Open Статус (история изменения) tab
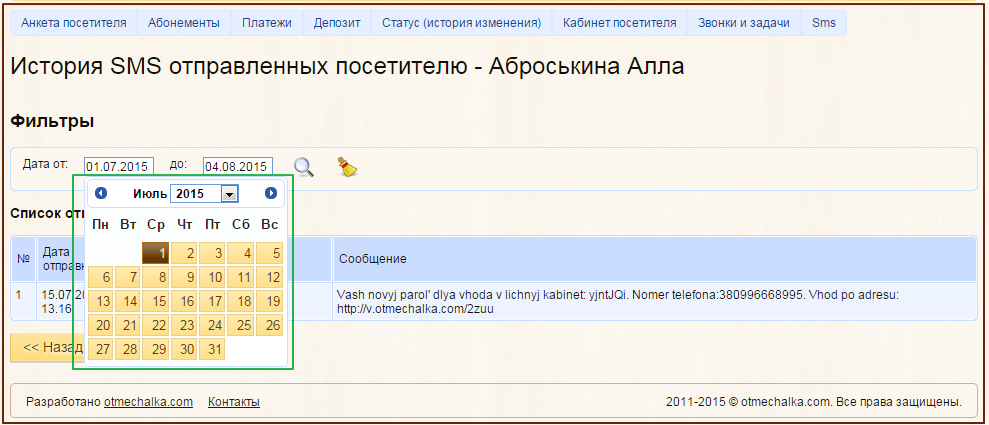This screenshot has height=425, width=989. click(x=462, y=23)
